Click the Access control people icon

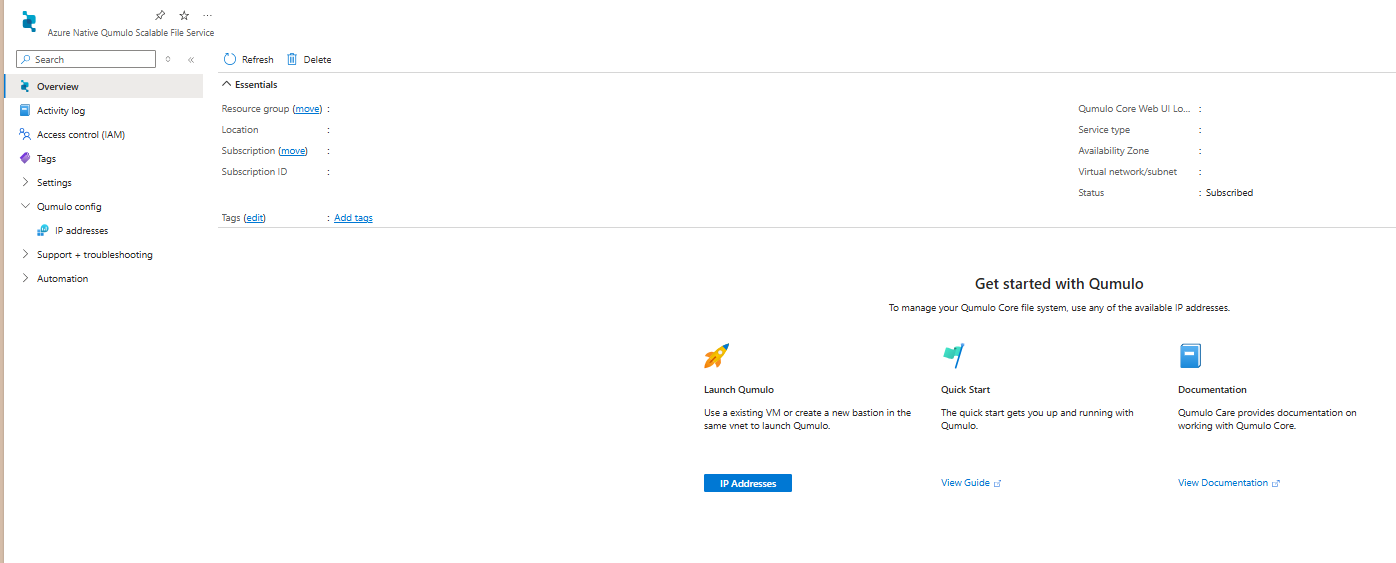coord(25,134)
